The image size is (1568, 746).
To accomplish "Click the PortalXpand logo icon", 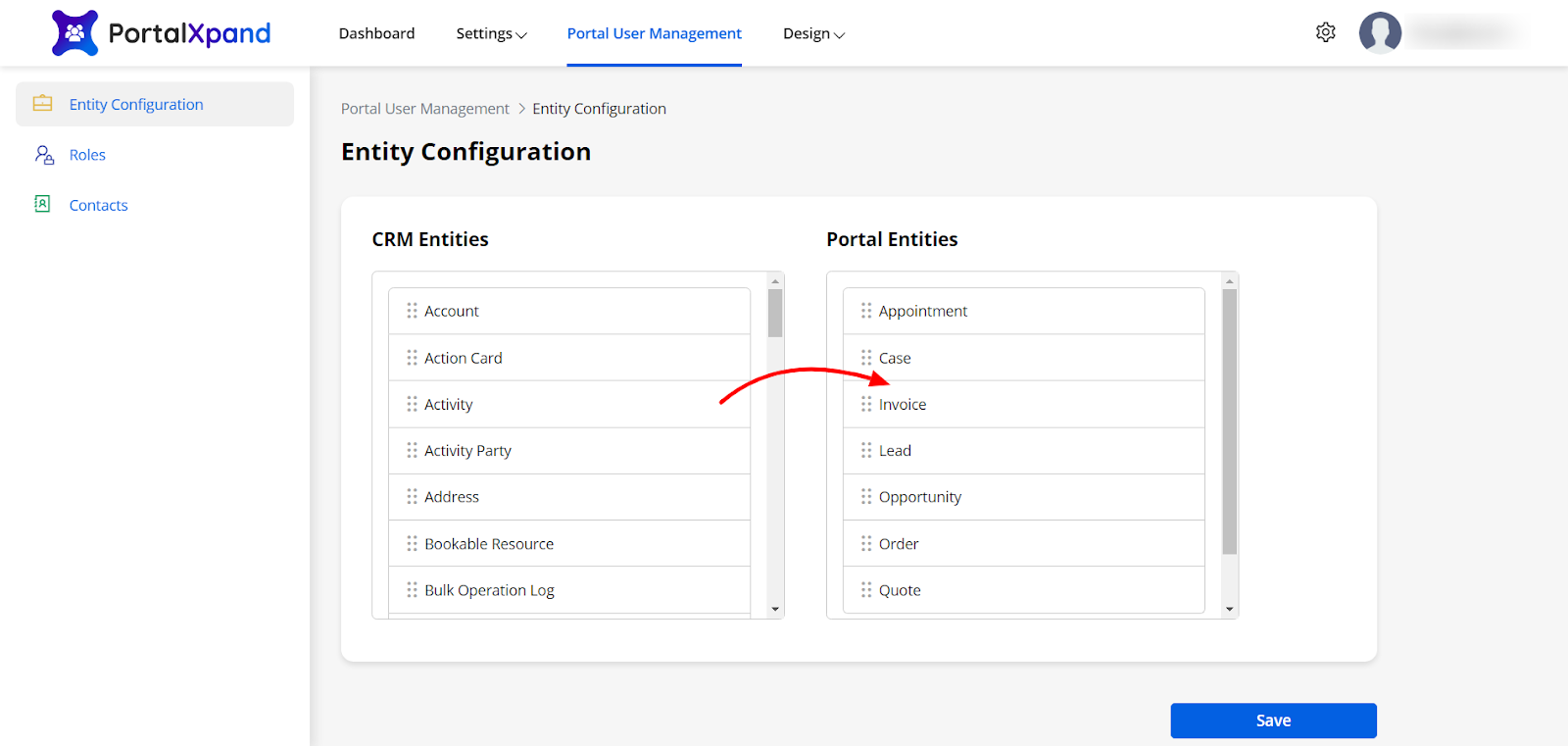I will [x=74, y=33].
